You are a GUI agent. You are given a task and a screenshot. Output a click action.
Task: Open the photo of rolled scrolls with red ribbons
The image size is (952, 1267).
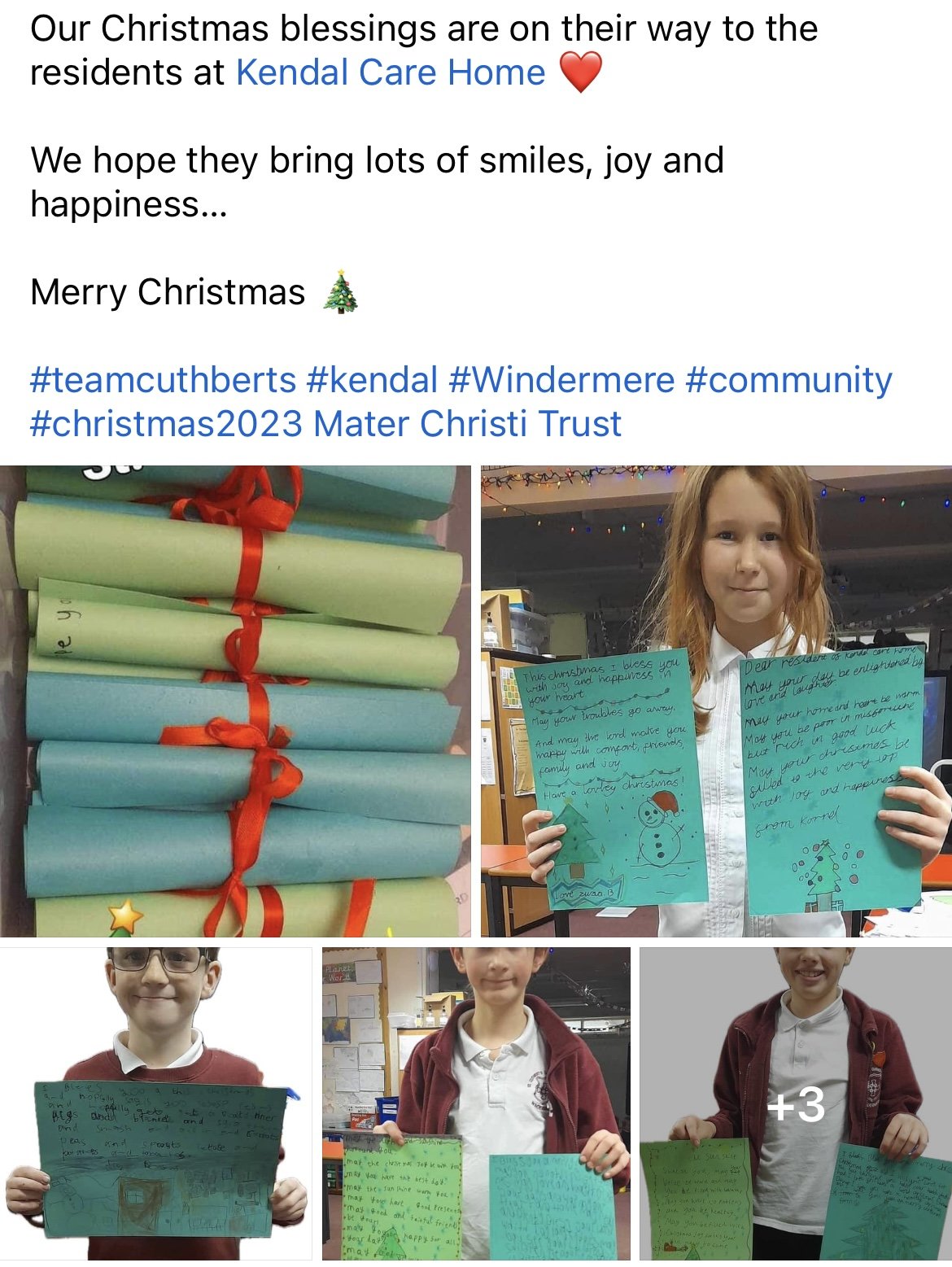(x=235, y=701)
